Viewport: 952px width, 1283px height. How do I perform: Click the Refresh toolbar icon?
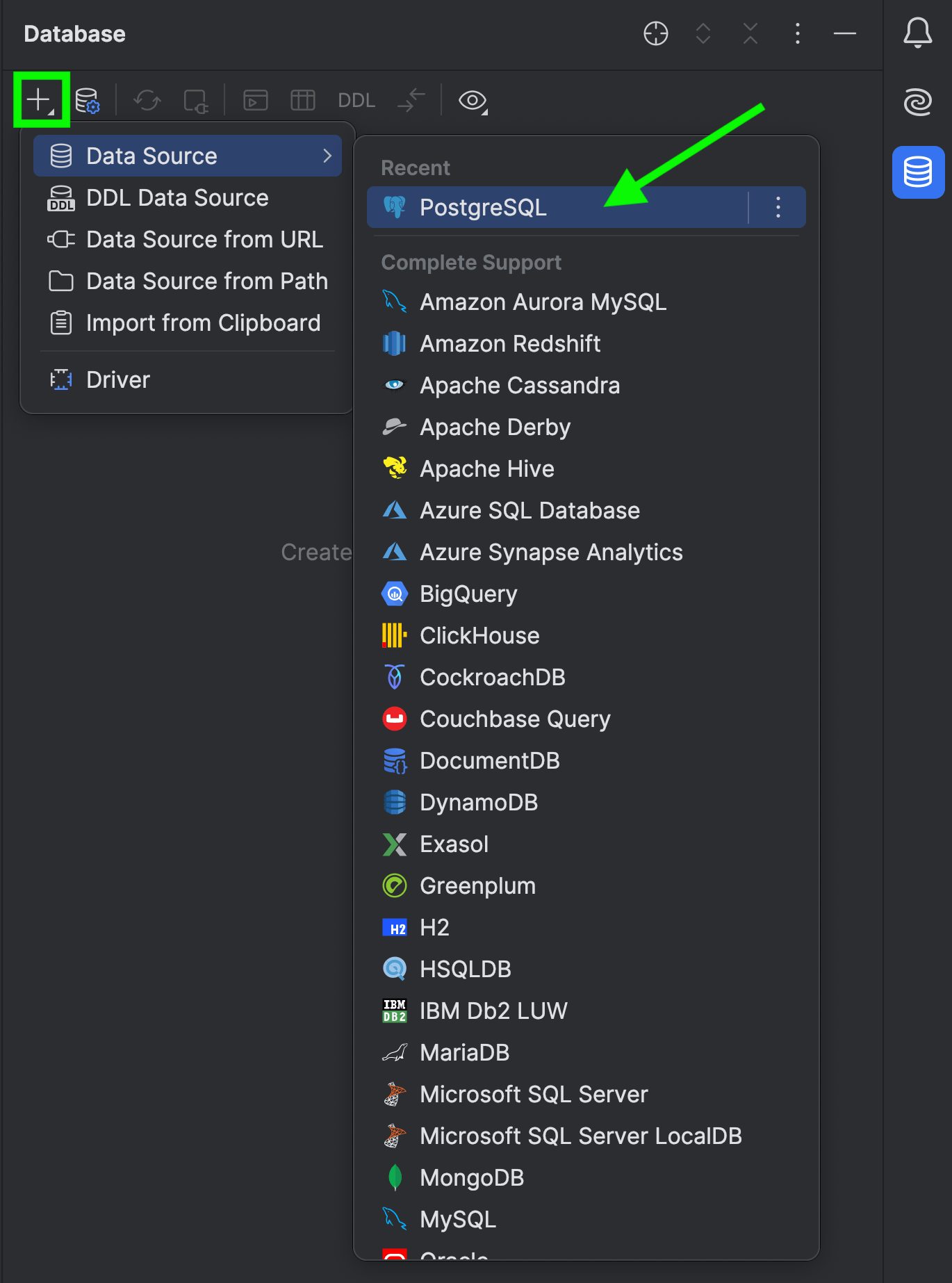[147, 100]
